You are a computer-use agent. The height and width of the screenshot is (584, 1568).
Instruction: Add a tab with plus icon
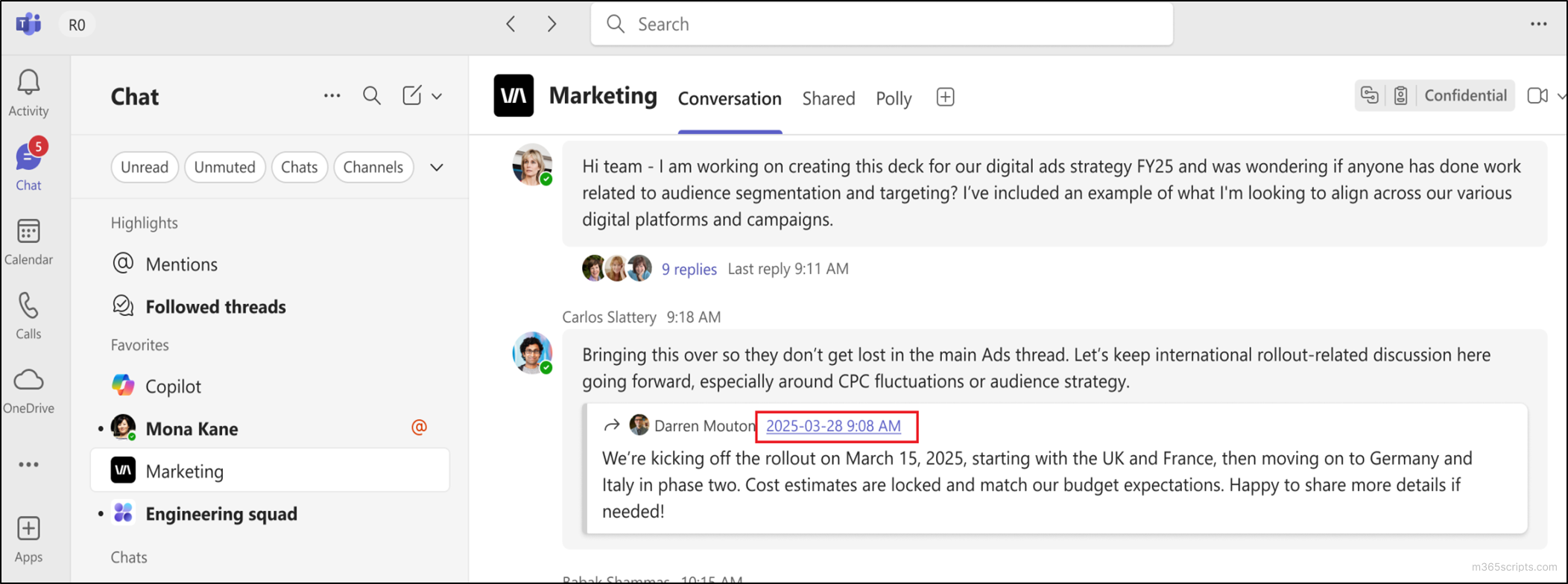coord(945,97)
